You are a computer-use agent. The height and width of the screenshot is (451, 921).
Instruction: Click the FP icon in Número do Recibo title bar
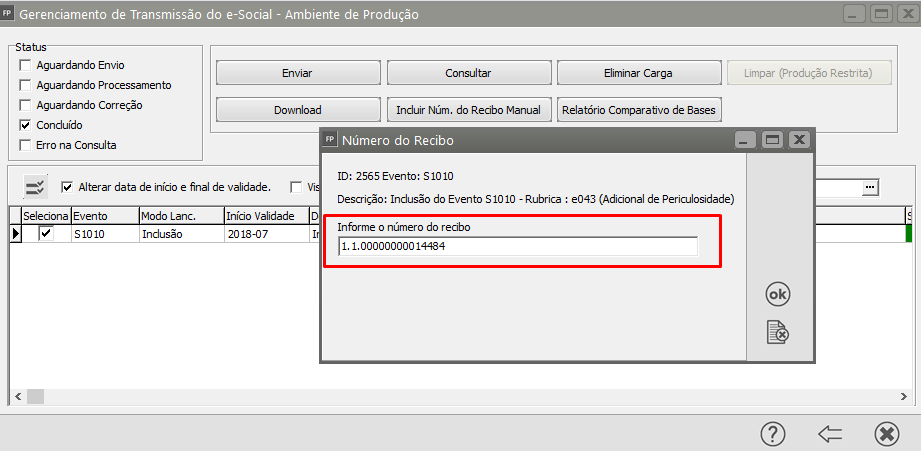331,139
